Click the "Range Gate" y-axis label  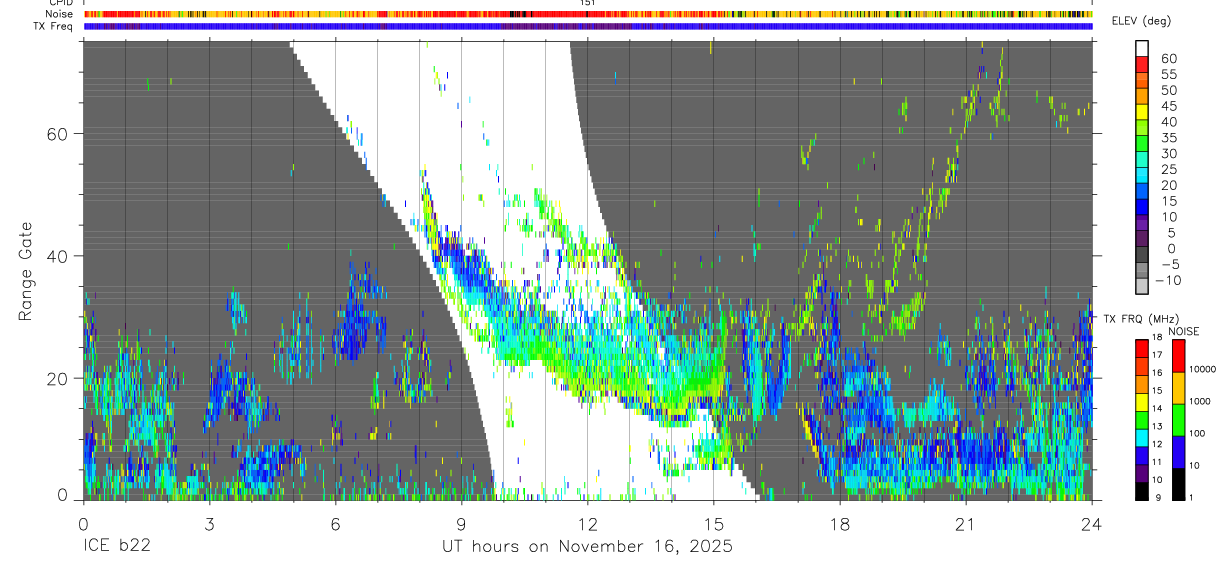(x=27, y=271)
